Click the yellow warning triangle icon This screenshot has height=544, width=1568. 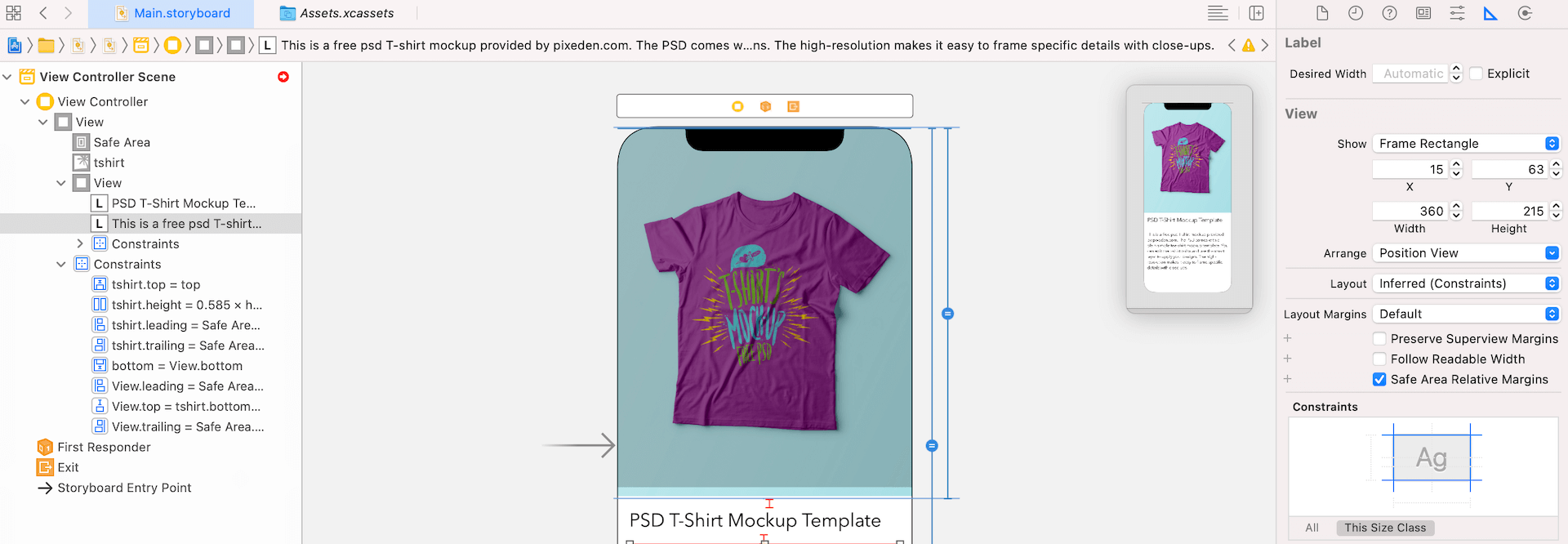[x=1249, y=46]
